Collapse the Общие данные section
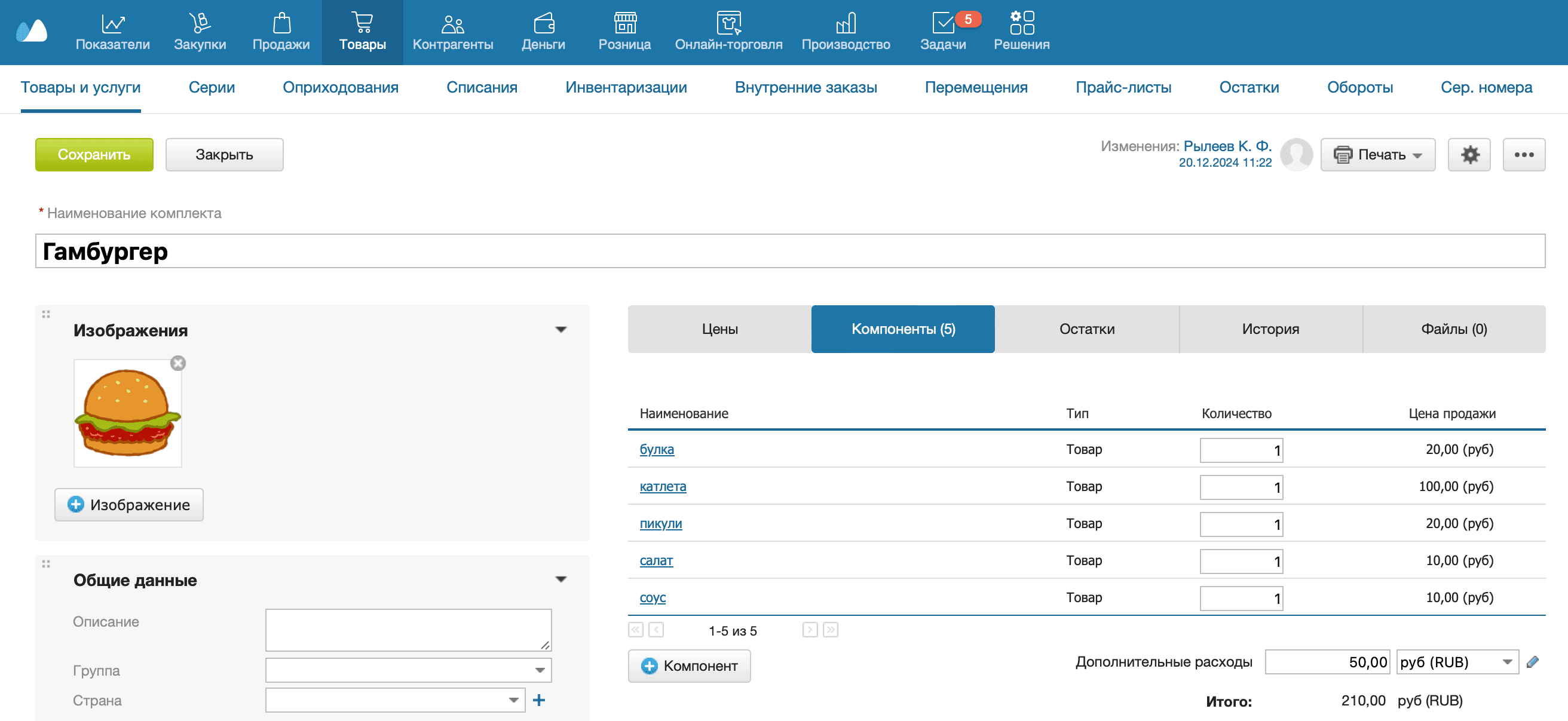 tap(561, 579)
